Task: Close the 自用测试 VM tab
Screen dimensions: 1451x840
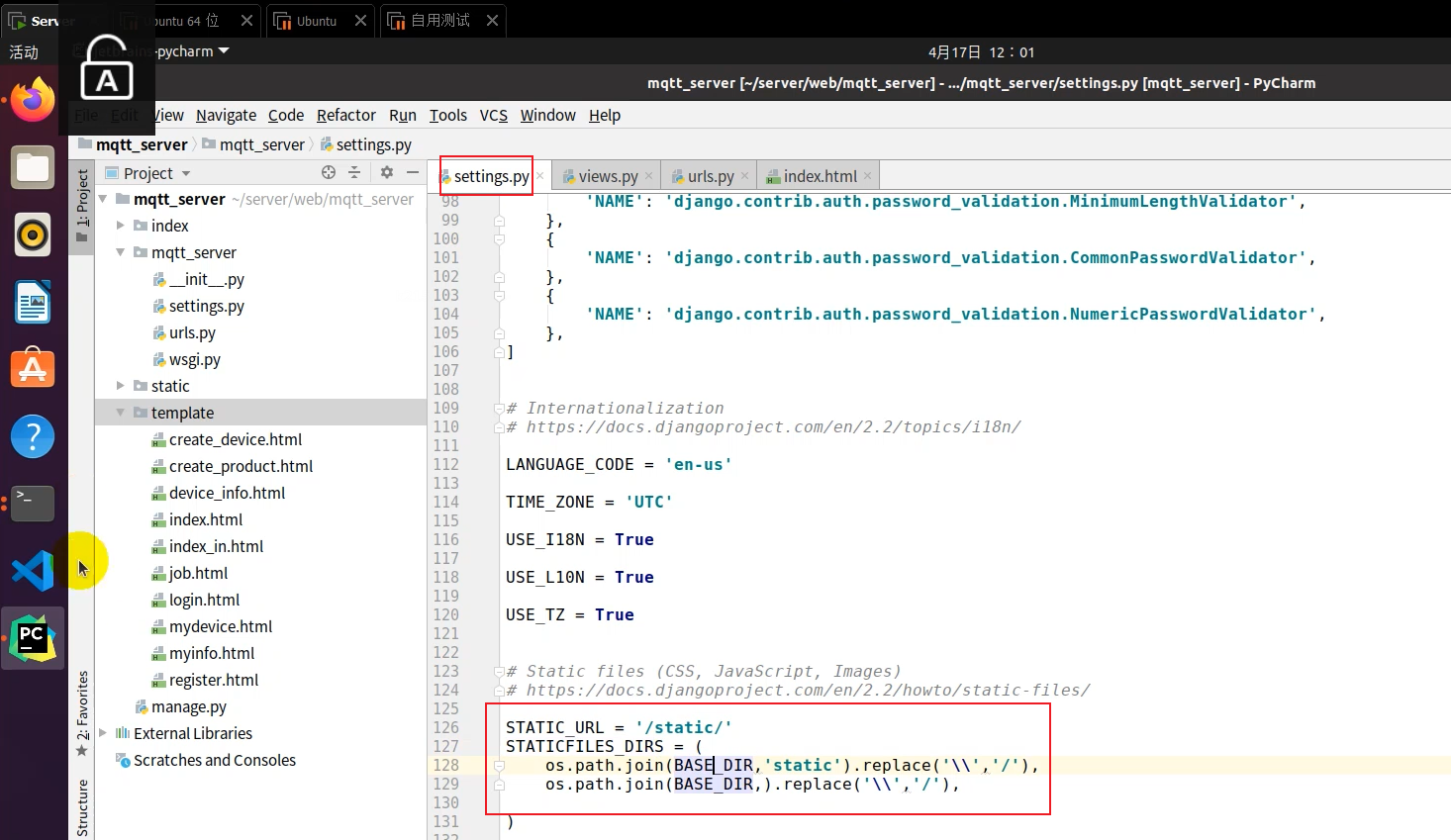Action: pyautogui.click(x=492, y=20)
